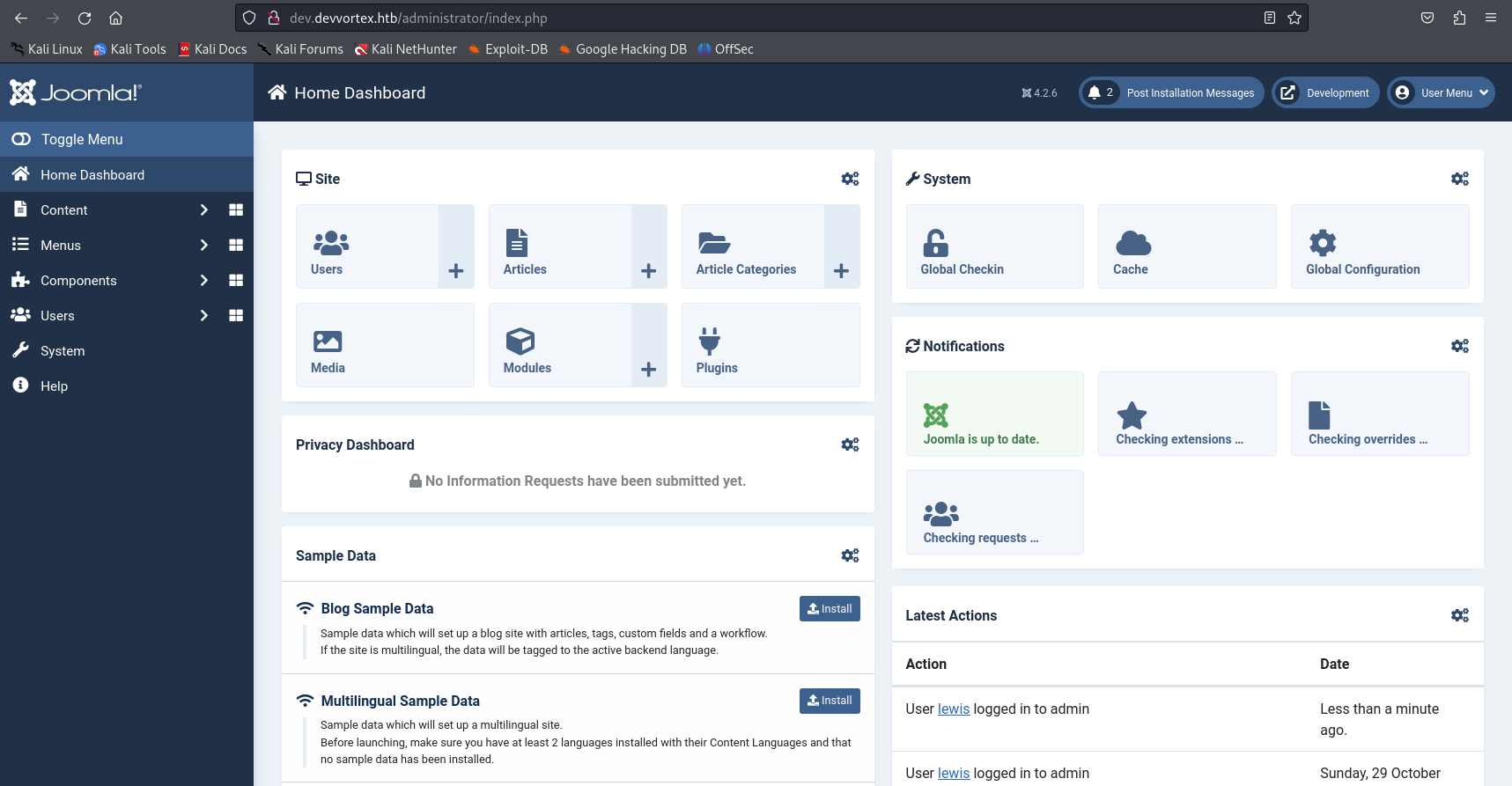Reload the page in Firefox

[85, 18]
